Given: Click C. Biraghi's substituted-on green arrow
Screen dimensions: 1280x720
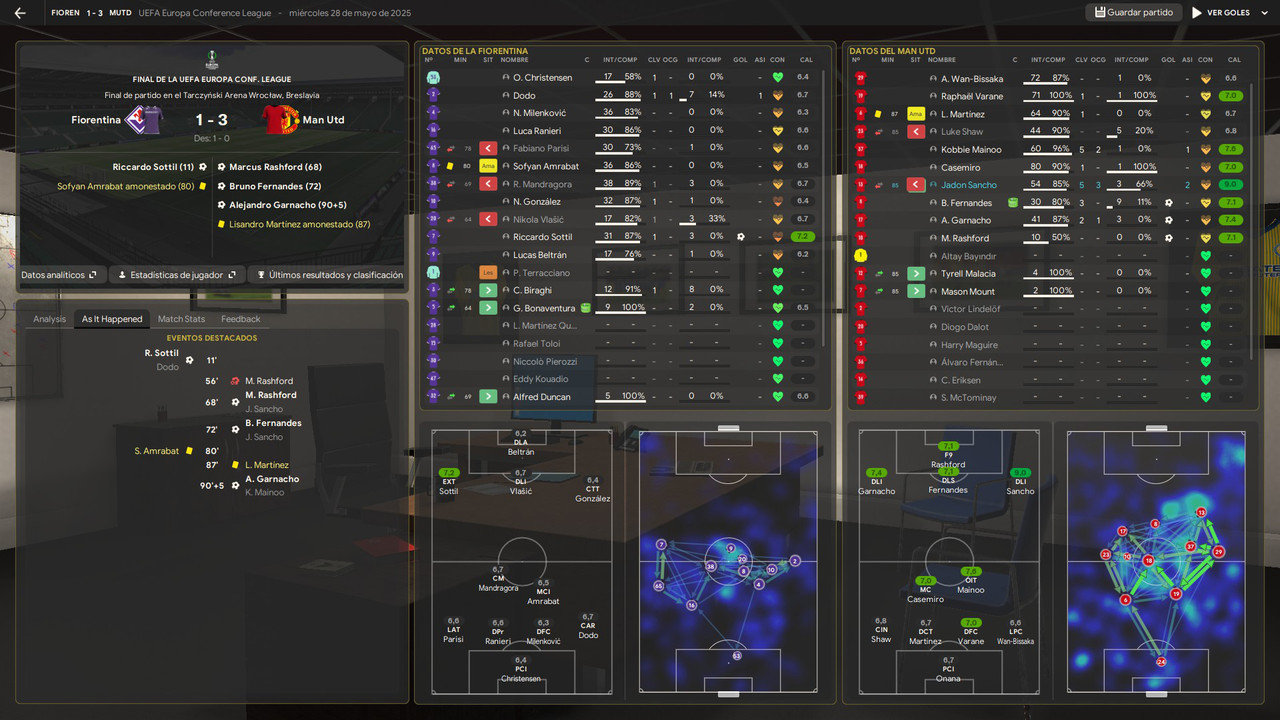Looking at the screenshot, I should tap(488, 290).
